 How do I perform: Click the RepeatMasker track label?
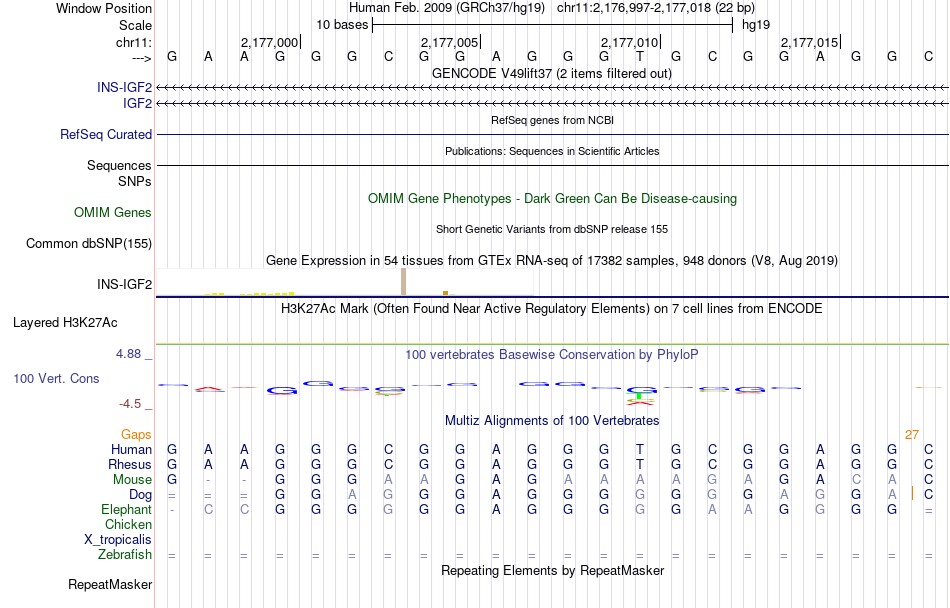(110, 584)
